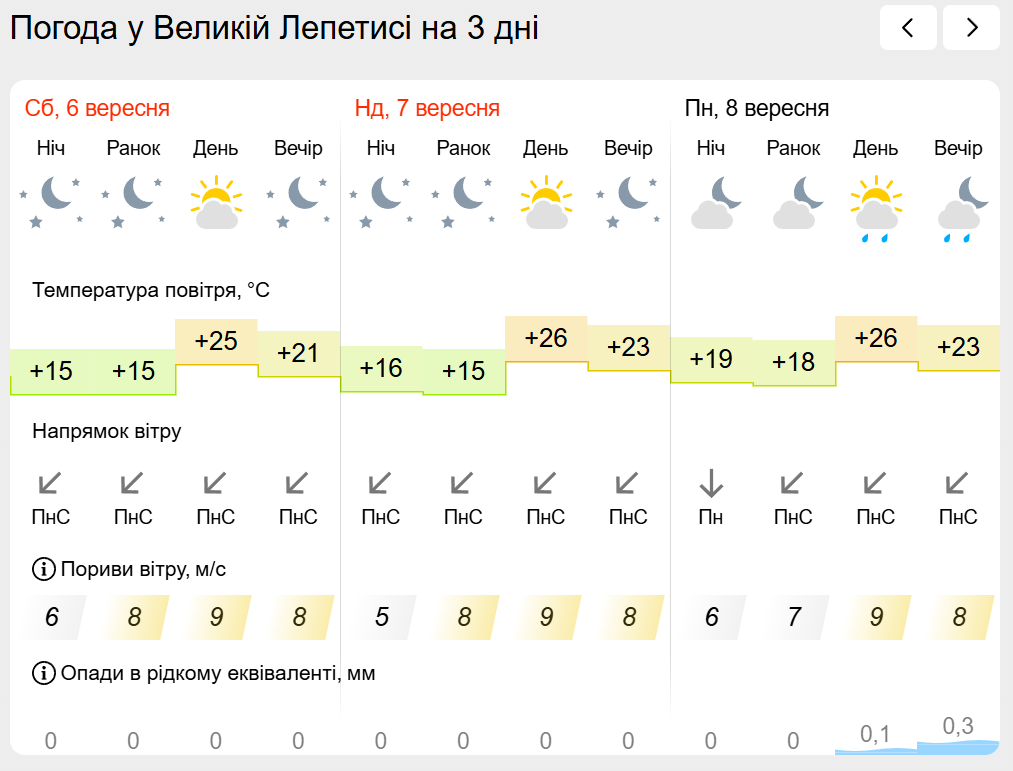
Task: Select the Пн, 8 вересня day header
Action: coord(757,108)
